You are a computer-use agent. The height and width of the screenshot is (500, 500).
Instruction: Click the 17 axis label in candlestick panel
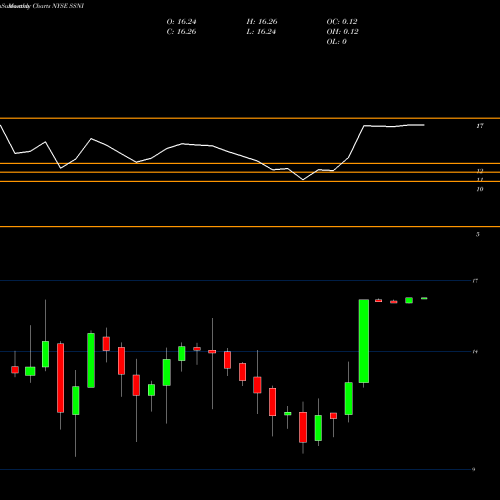pyautogui.click(x=475, y=281)
